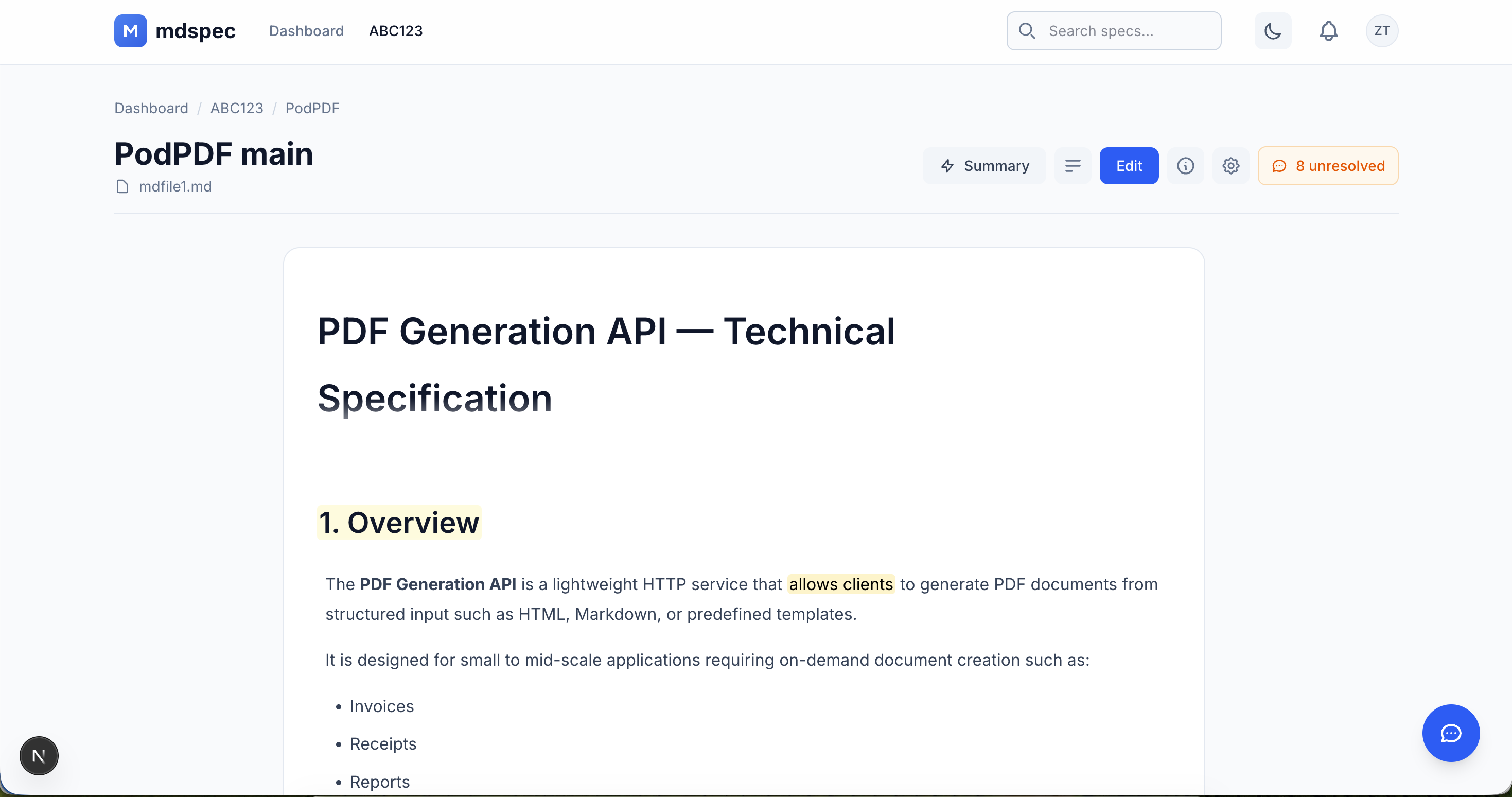Click PodPDF breadcrumb link
The width and height of the screenshot is (1512, 797).
click(x=312, y=108)
